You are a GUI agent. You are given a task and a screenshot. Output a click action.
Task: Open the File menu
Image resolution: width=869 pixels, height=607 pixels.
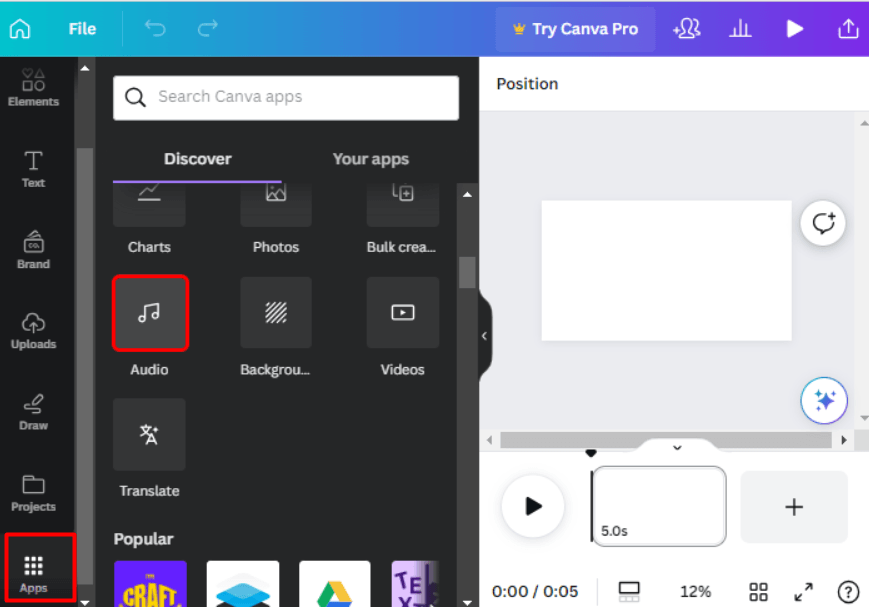click(82, 29)
